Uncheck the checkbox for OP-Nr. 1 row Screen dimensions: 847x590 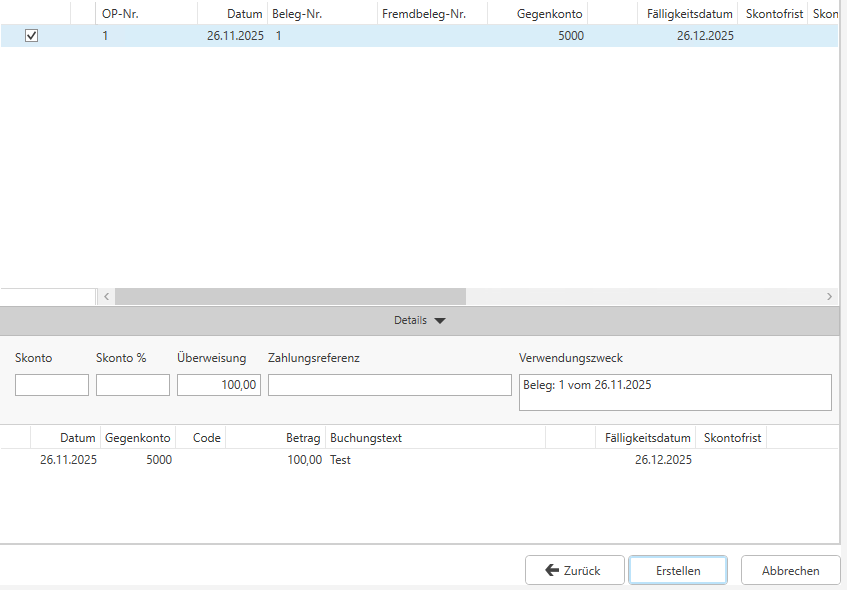(31, 36)
